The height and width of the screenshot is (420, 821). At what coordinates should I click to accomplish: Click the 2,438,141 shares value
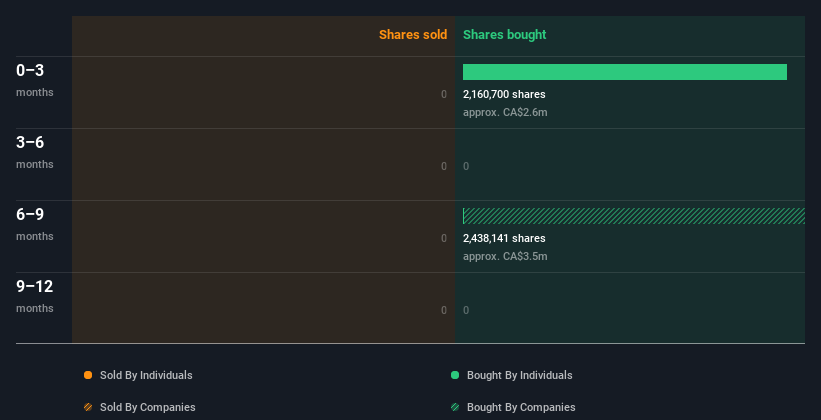tap(504, 238)
